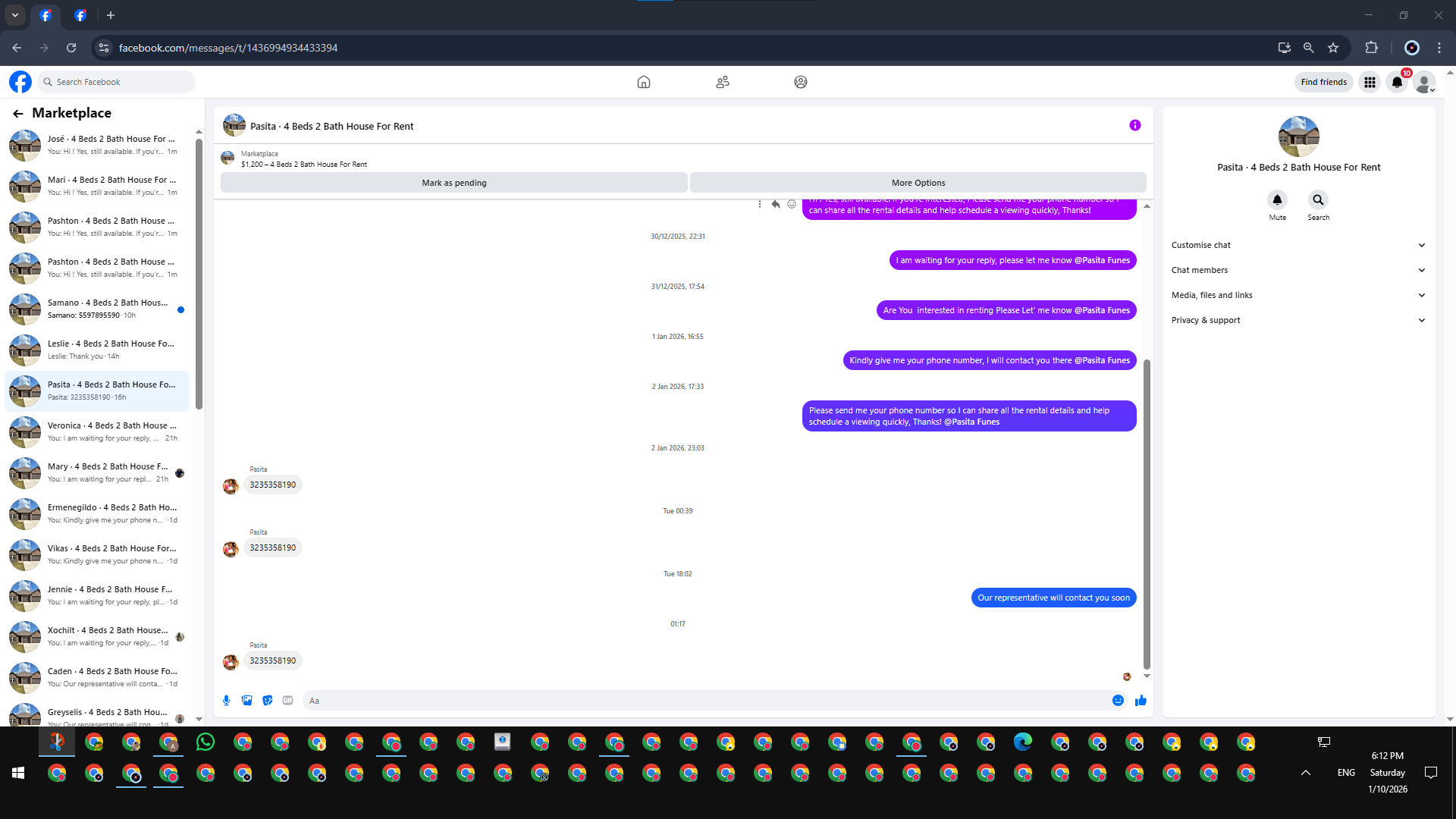This screenshot has height=819, width=1456.
Task: Attach a photo with image icon
Action: click(246, 701)
